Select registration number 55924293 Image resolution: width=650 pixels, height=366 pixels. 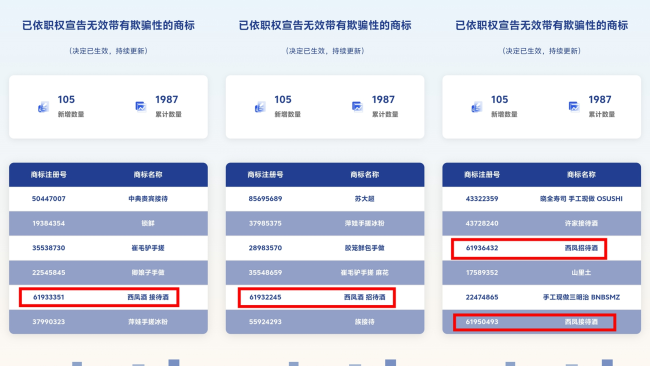265,322
